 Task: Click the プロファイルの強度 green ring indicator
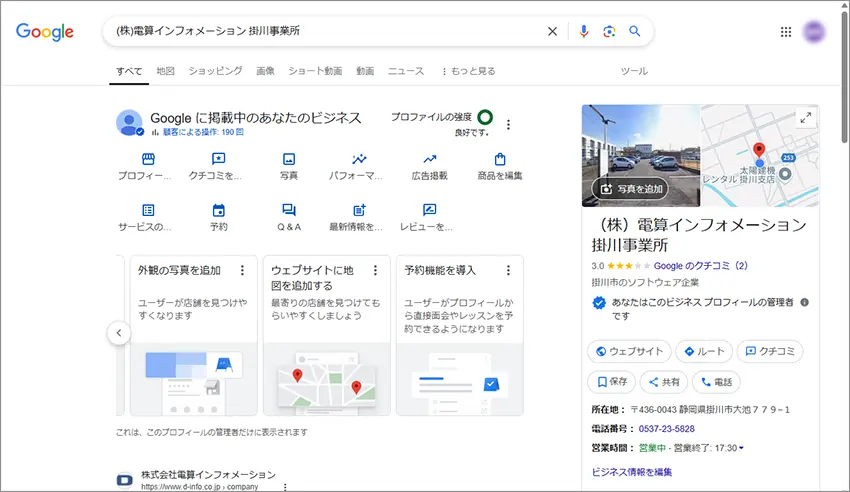tap(485, 117)
